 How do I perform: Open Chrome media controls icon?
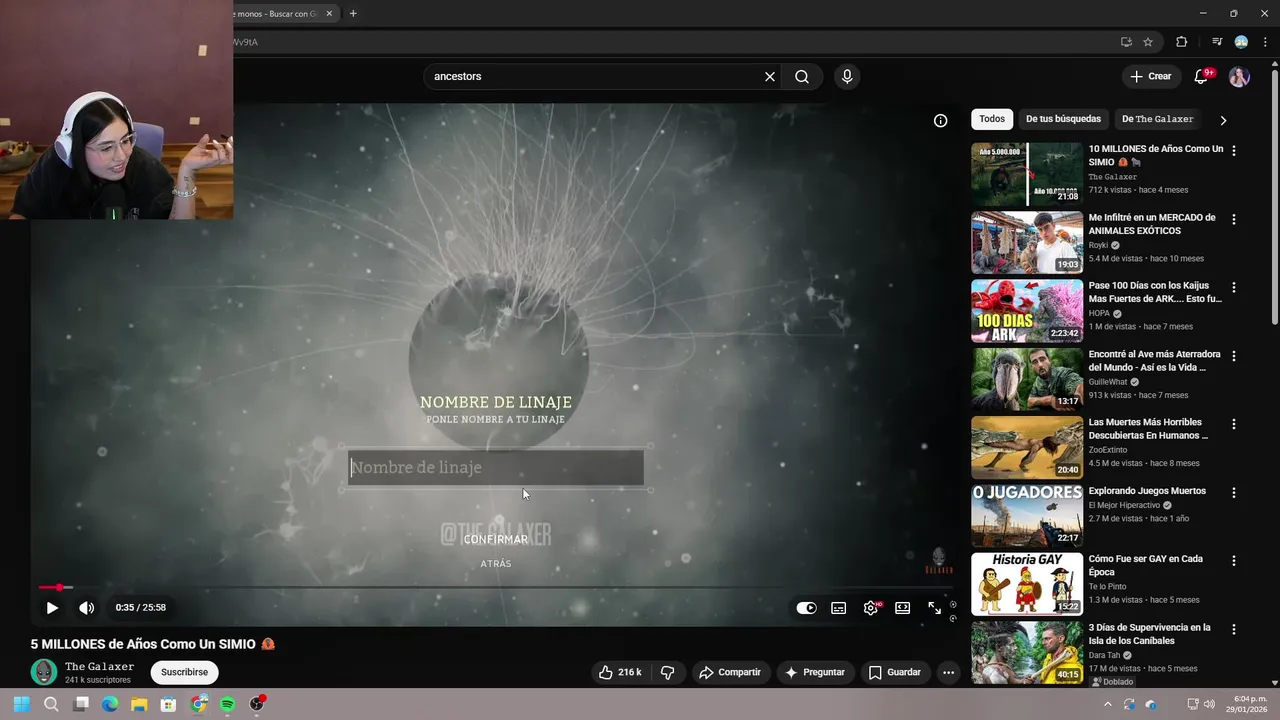(x=1217, y=42)
